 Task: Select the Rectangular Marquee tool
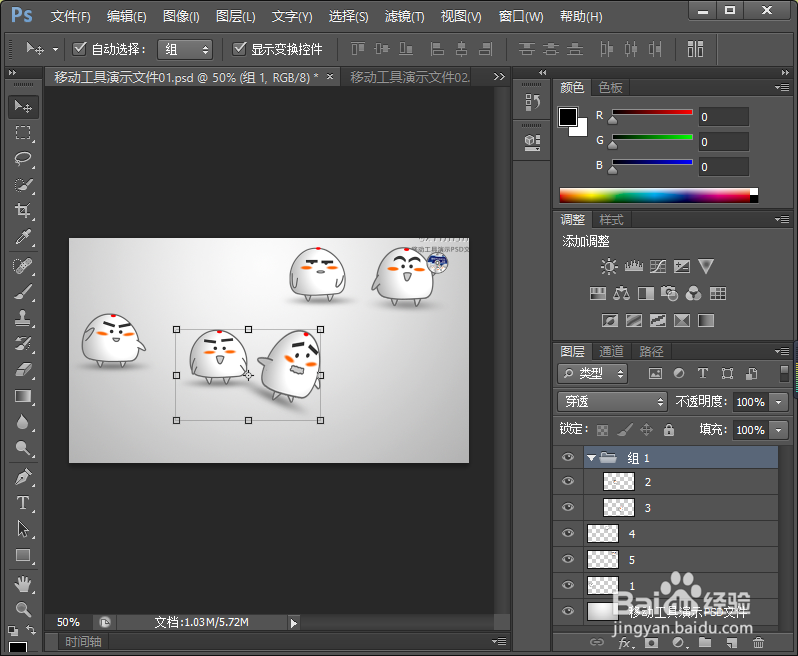pos(23,133)
